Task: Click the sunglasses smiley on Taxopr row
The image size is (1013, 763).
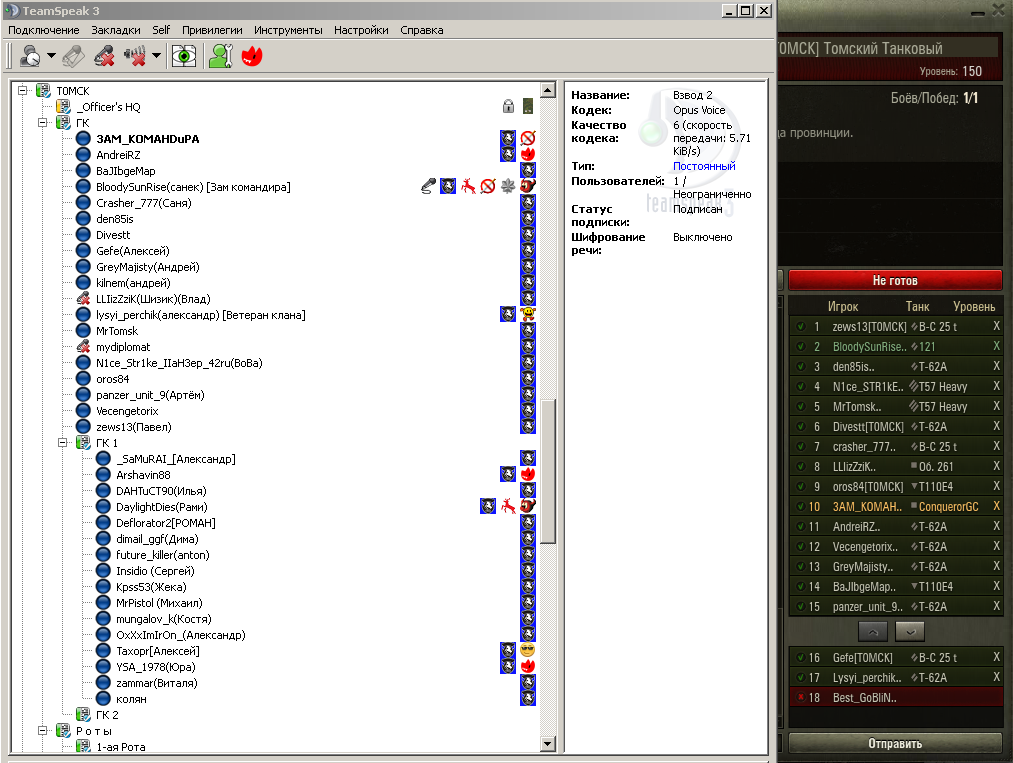Action: click(x=528, y=650)
